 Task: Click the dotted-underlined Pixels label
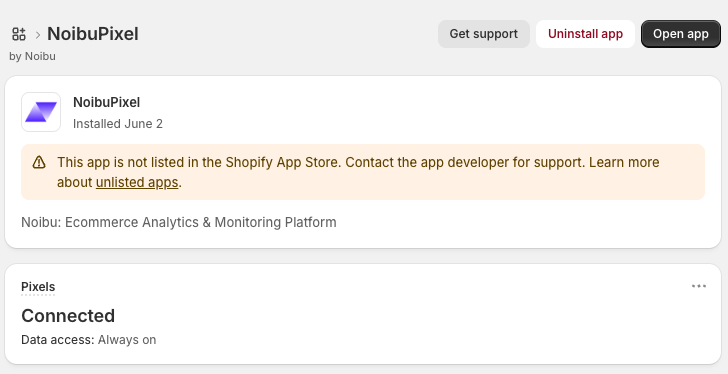38,287
